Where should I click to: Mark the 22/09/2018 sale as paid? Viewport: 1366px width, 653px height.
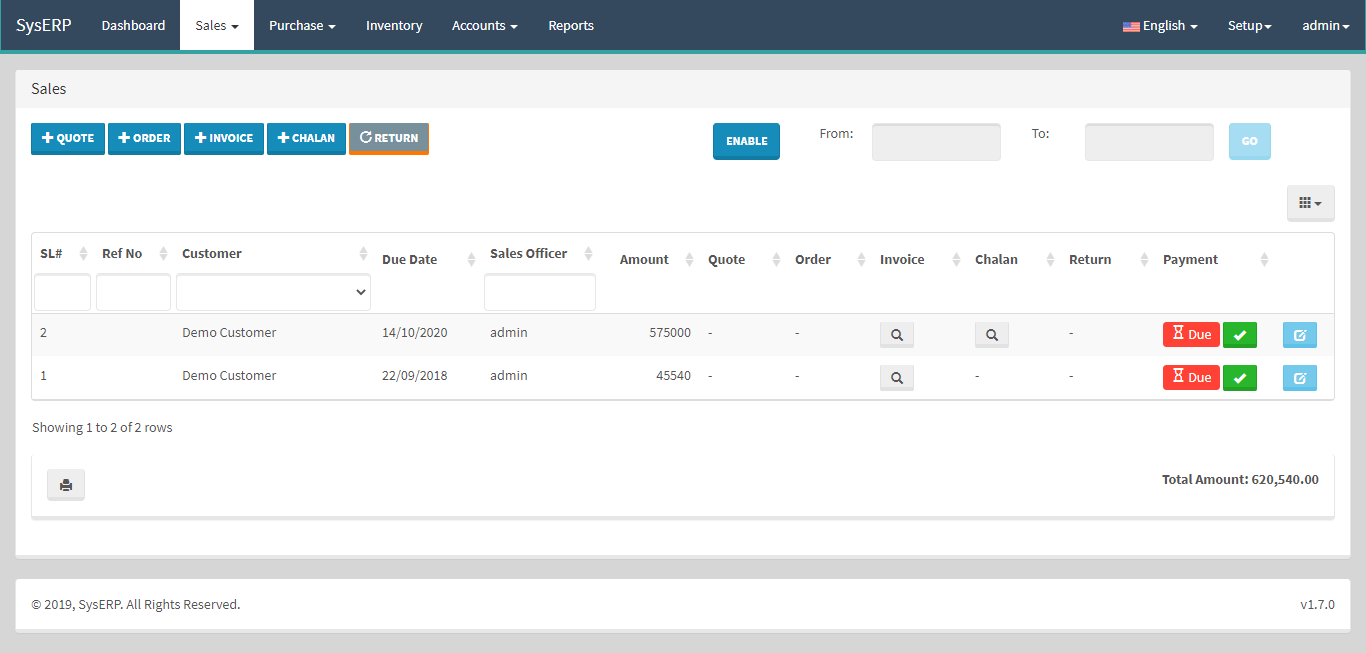pyautogui.click(x=1240, y=378)
